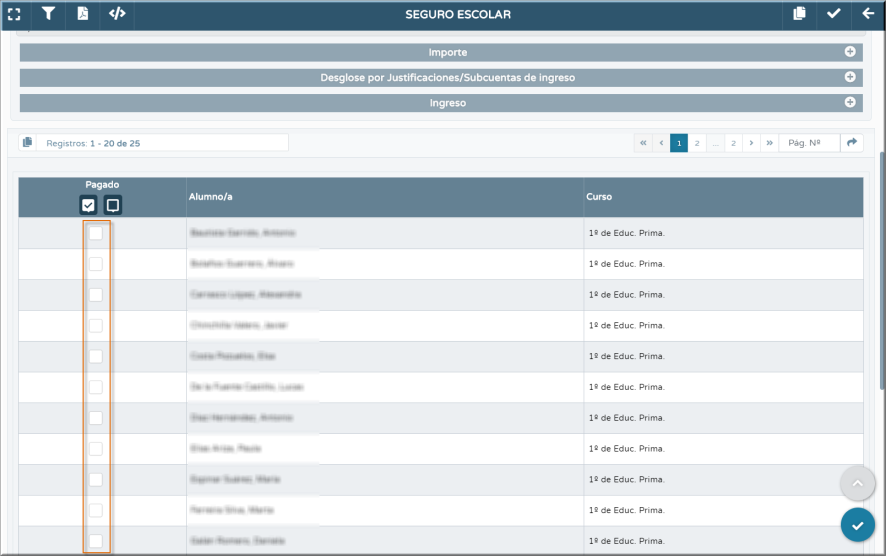Viewport: 886px width, 556px height.
Task: Tick Pagado checkbox in sixth row
Action: point(96,387)
